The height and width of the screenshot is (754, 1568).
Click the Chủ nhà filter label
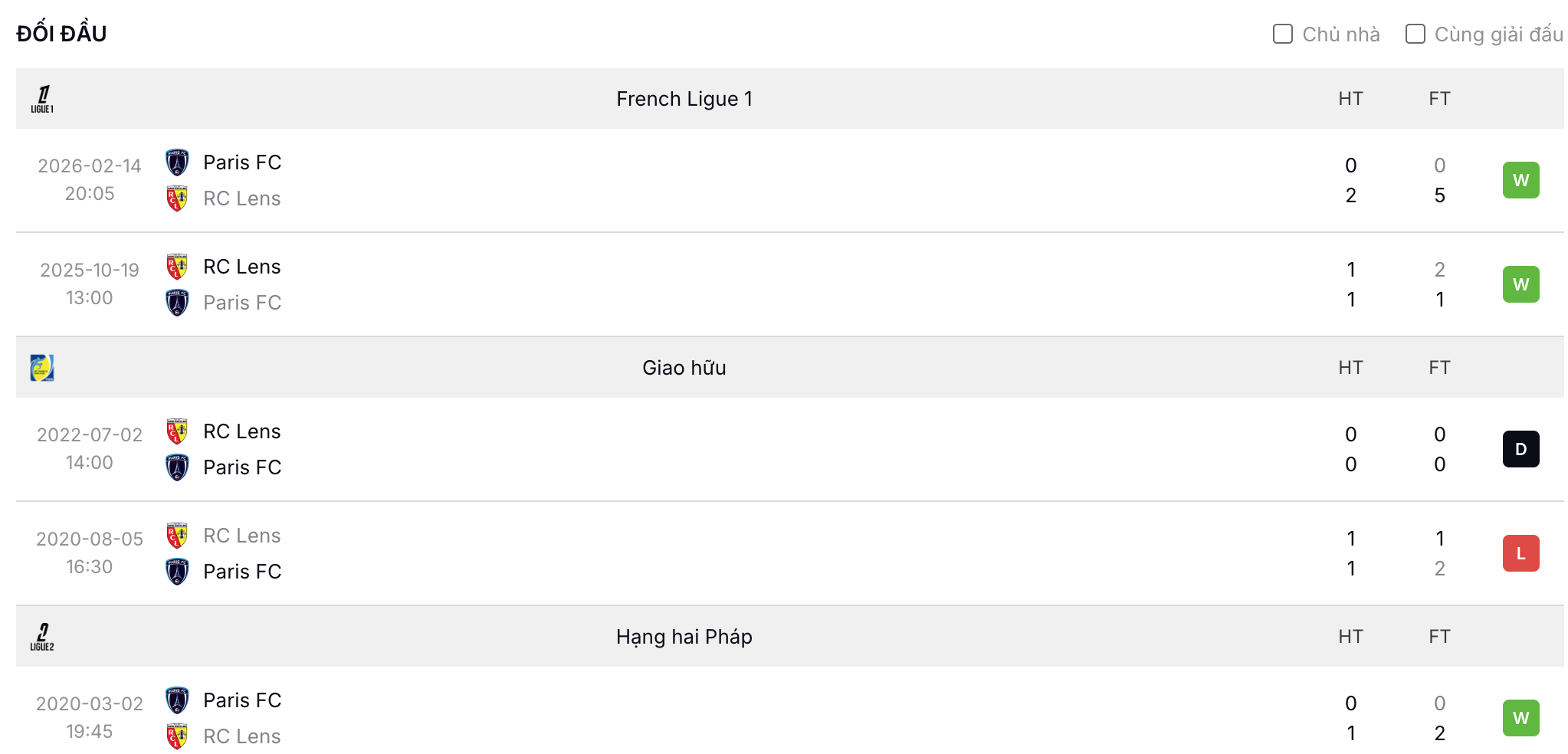[1341, 34]
